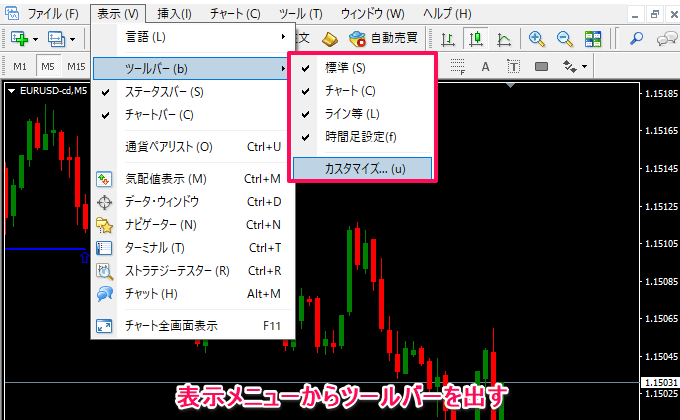
Task: Open the 挿入(I) menu
Action: tap(174, 14)
